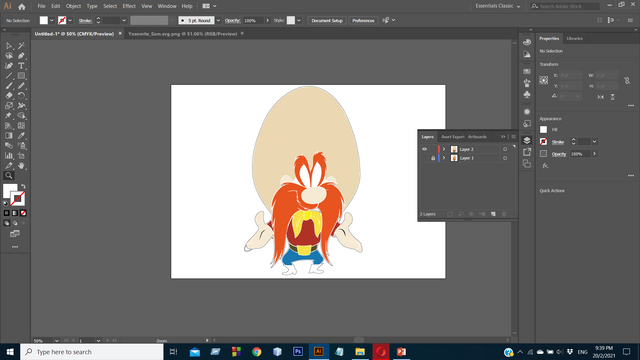Click Home icon in the top bar
Screen dimensions: 640x360
[22, 7]
